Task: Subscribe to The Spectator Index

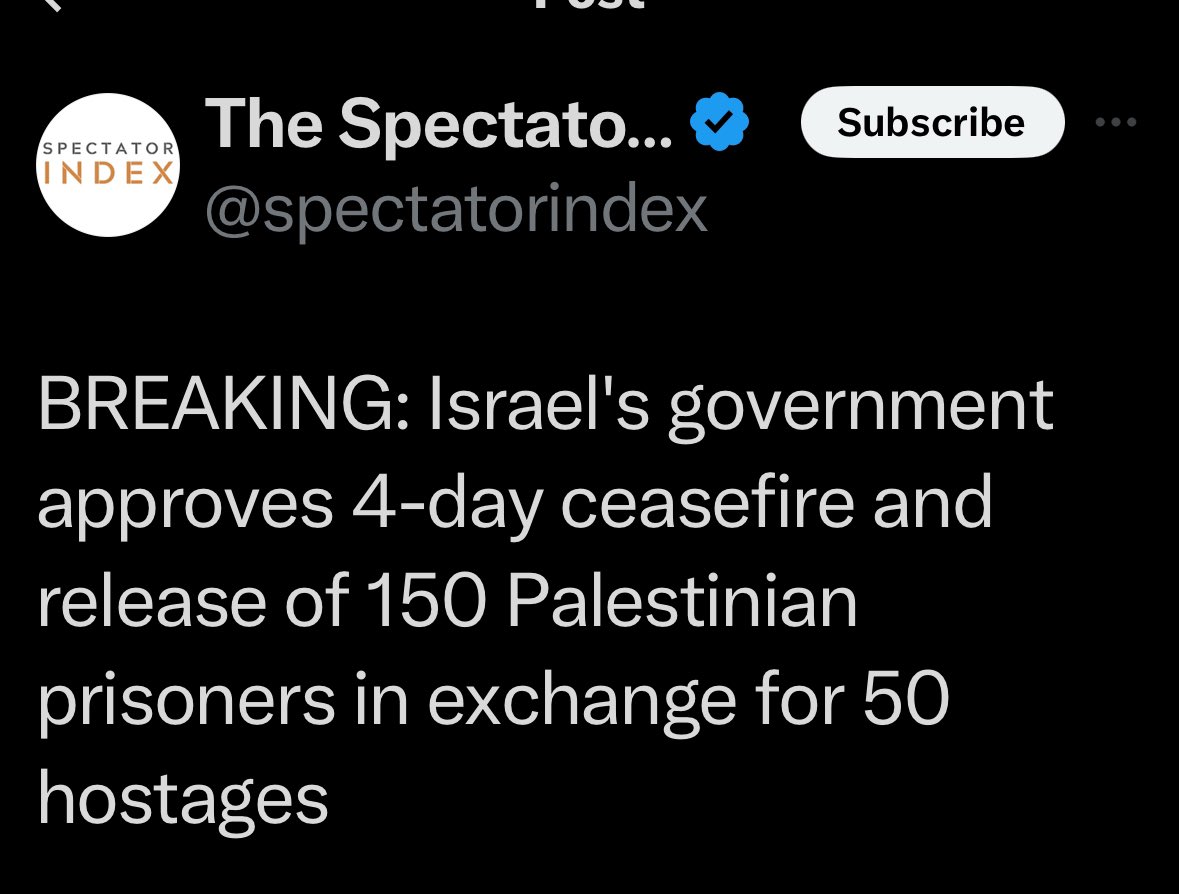Action: click(x=932, y=122)
